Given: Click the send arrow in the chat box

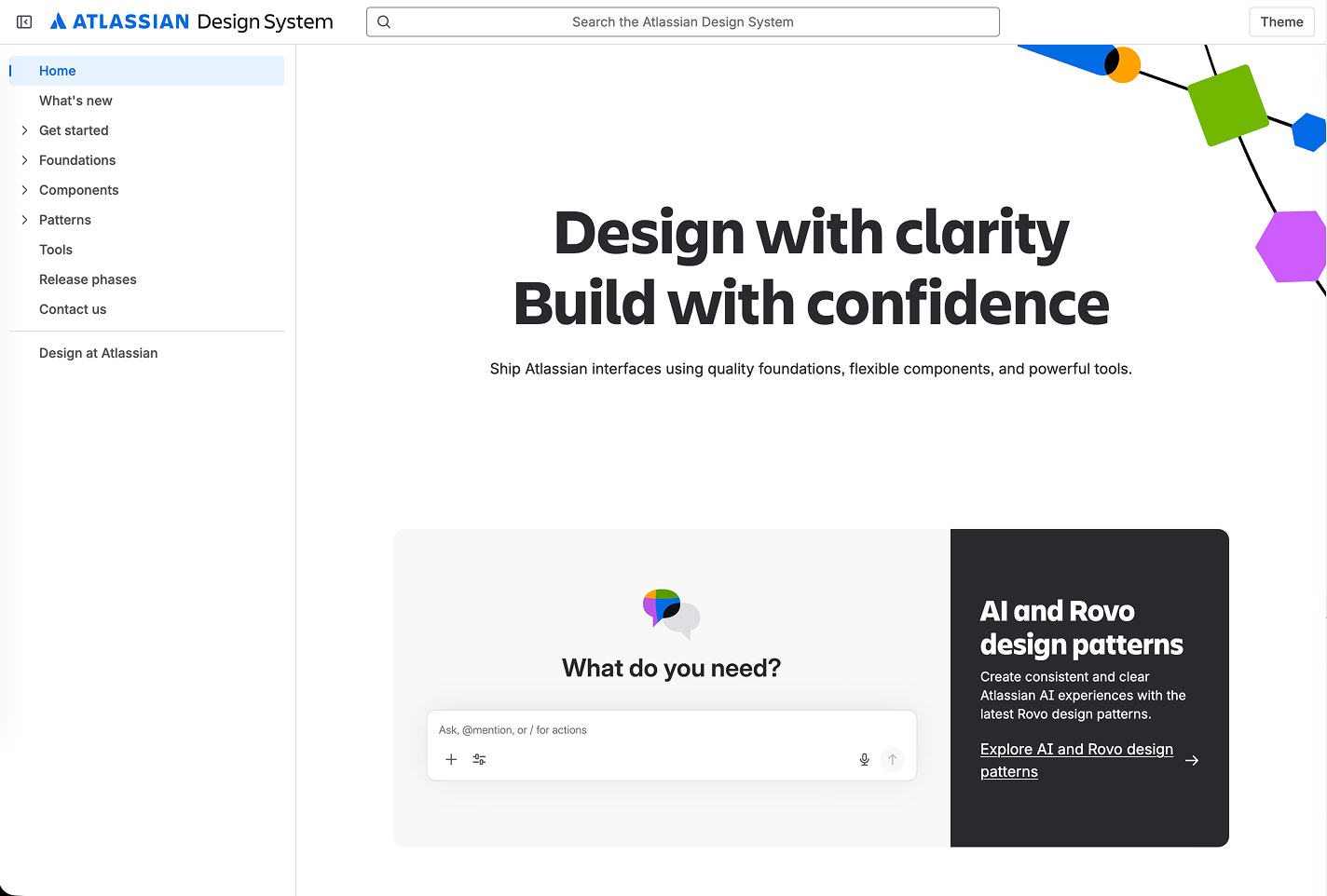Looking at the screenshot, I should click(x=892, y=759).
